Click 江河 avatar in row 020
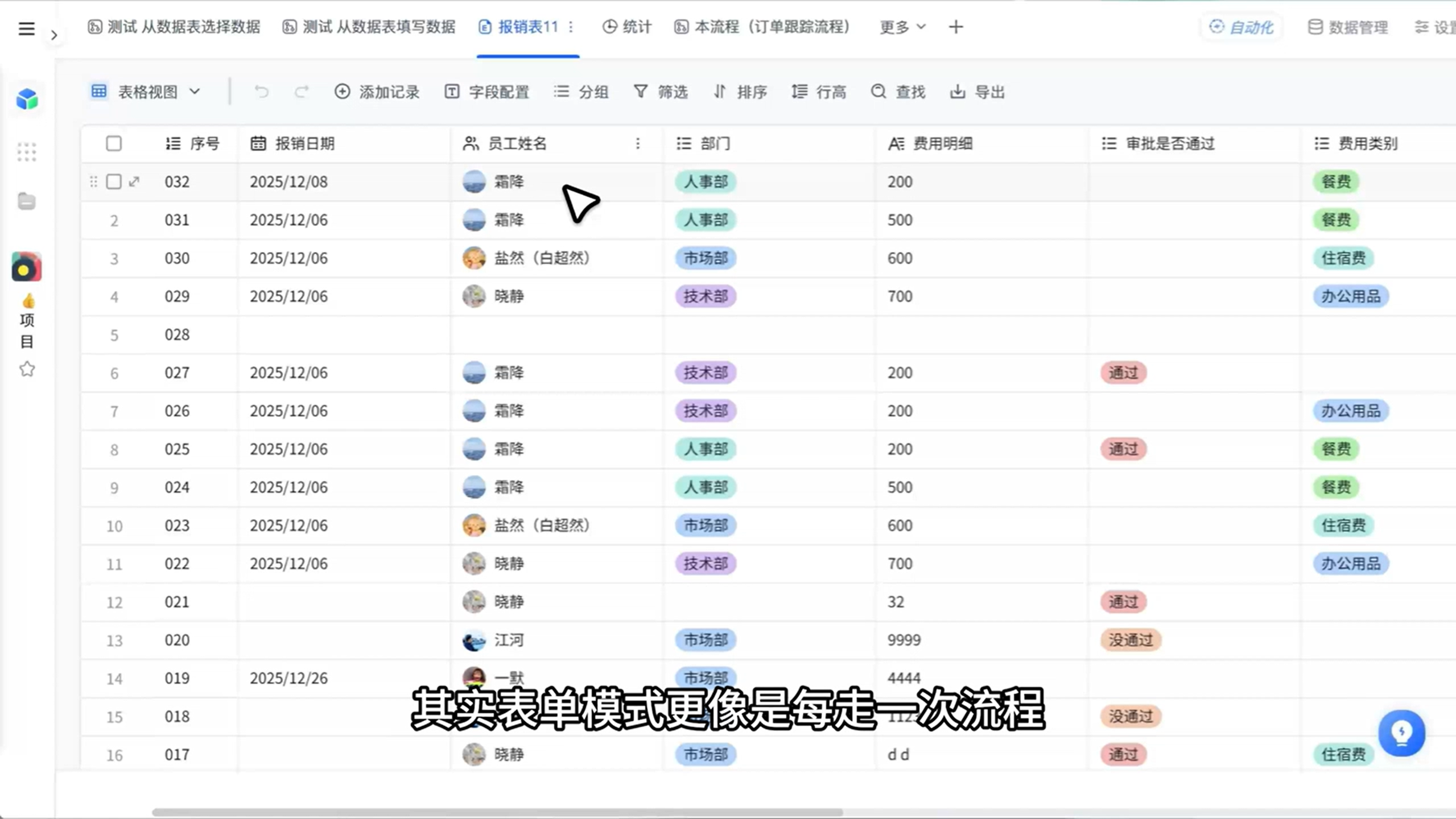Image resolution: width=1456 pixels, height=819 pixels. click(474, 640)
